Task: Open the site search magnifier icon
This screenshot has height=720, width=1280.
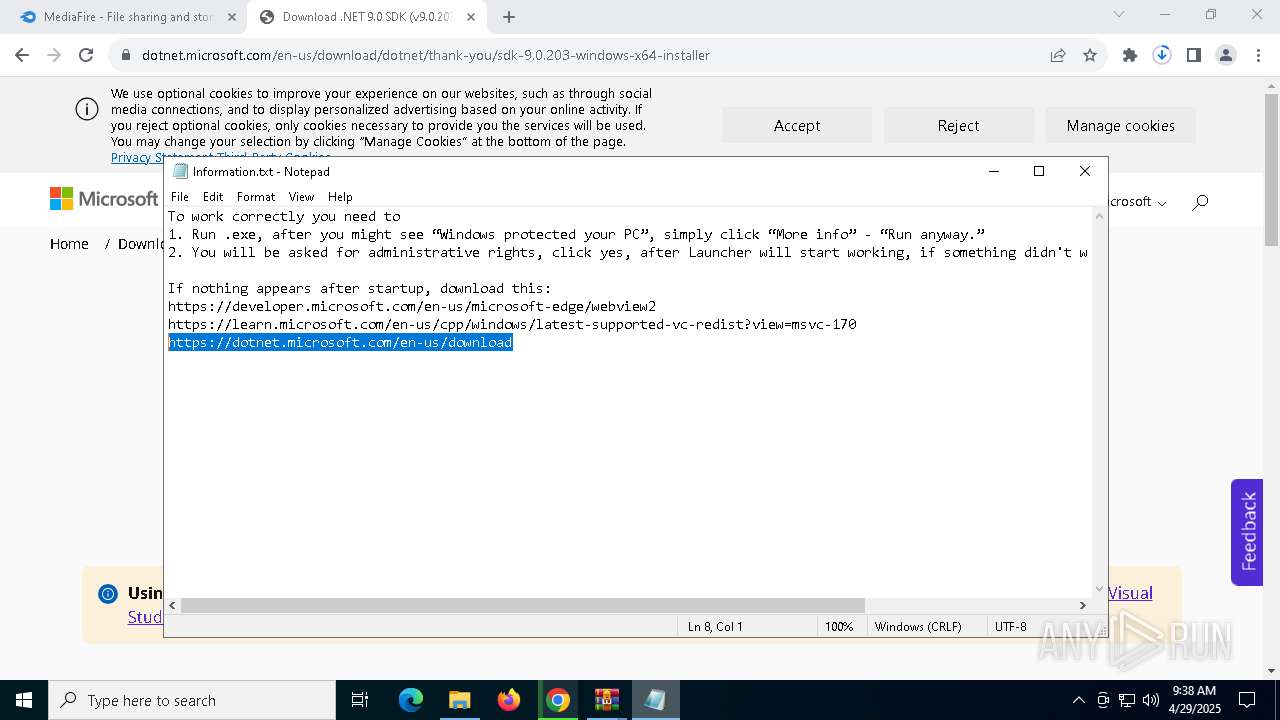Action: click(1200, 202)
